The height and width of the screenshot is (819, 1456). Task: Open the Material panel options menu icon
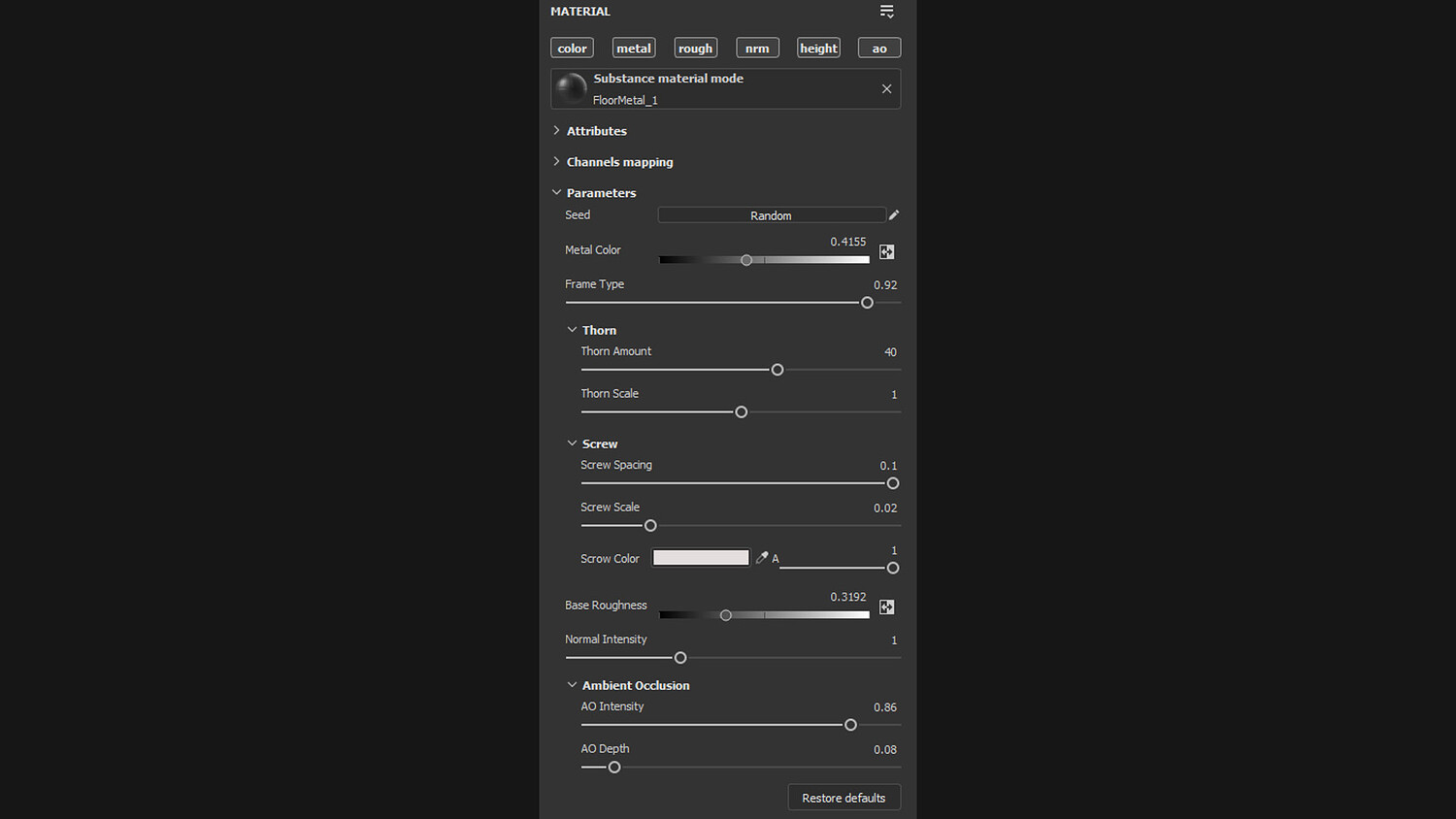pyautogui.click(x=886, y=12)
